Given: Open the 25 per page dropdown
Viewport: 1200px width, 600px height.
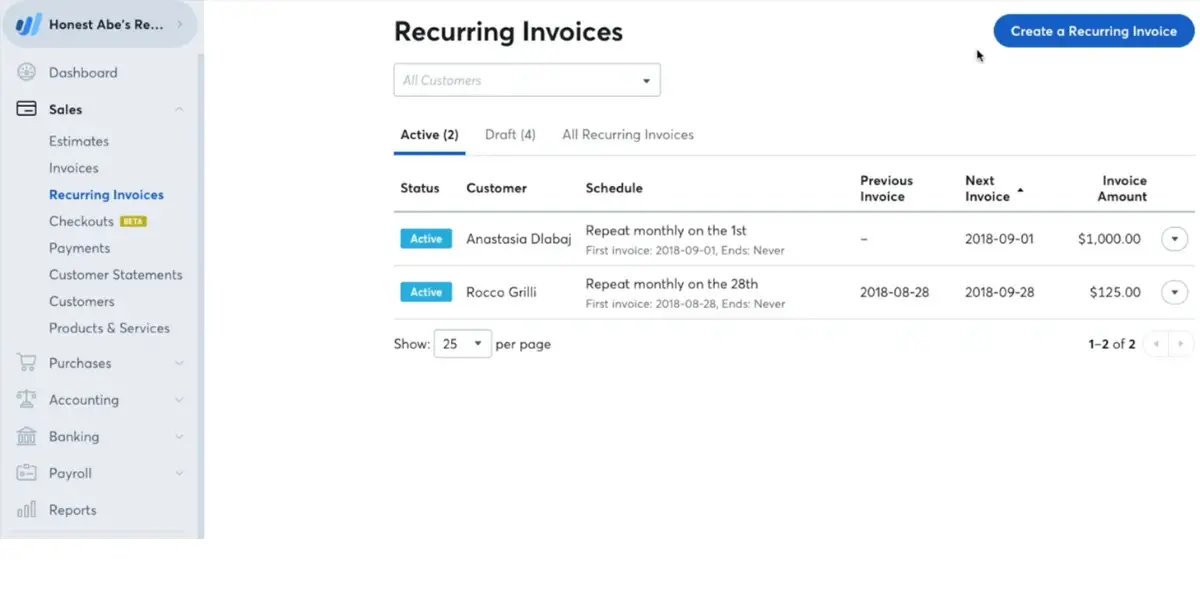Looking at the screenshot, I should pos(462,344).
